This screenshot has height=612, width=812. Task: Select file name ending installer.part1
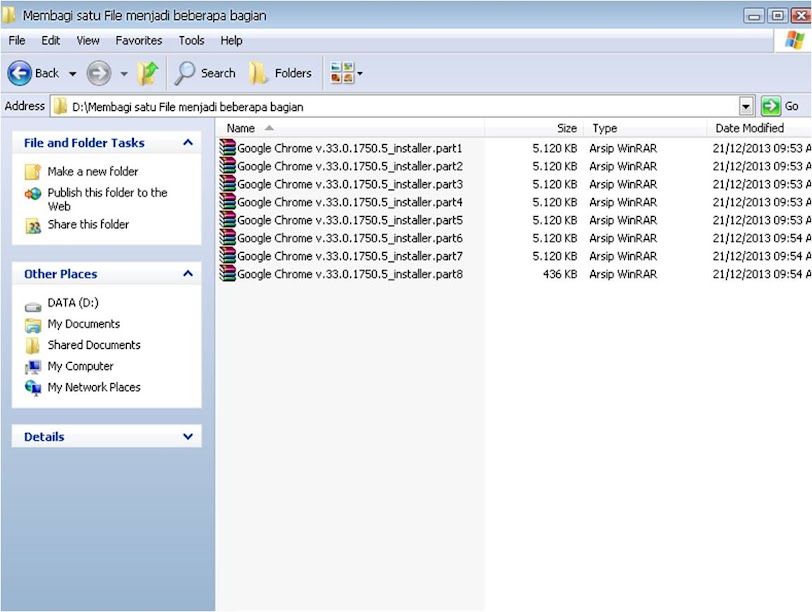(x=350, y=148)
